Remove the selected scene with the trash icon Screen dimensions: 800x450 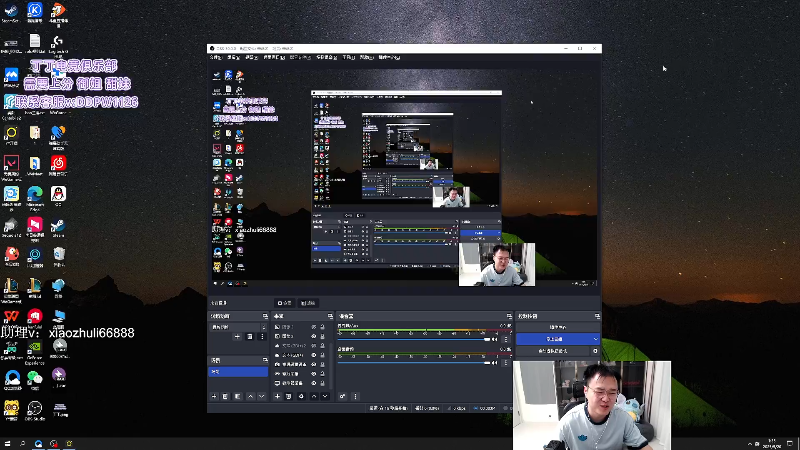coord(226,396)
